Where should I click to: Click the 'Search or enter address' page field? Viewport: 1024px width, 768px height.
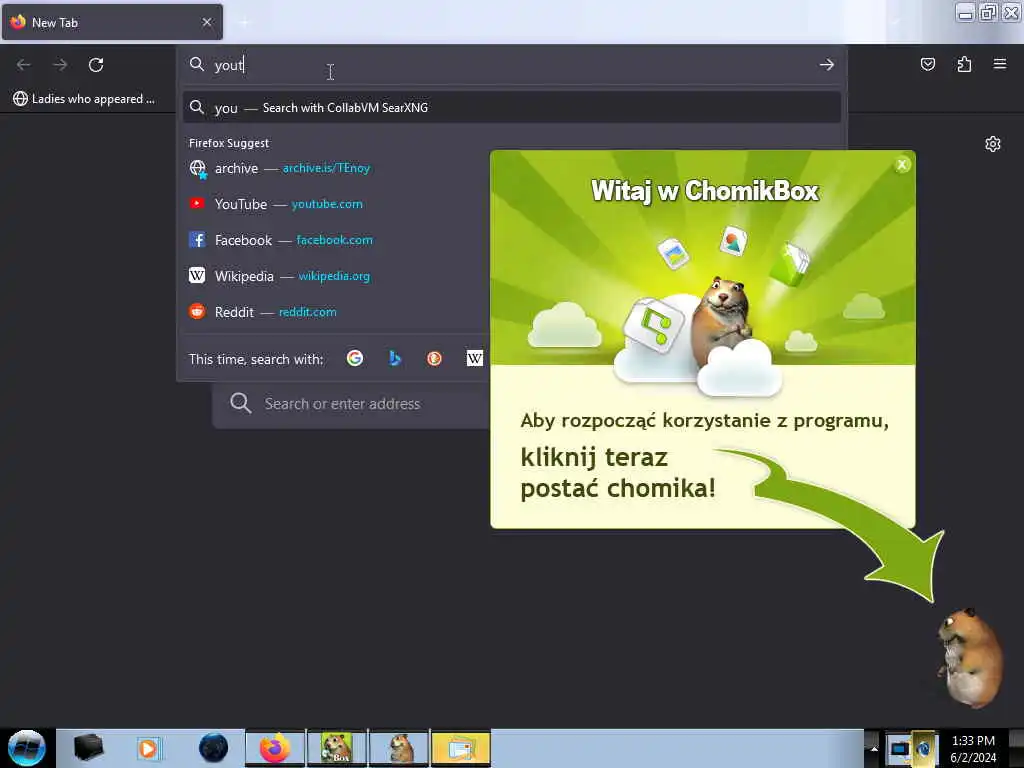(x=353, y=404)
